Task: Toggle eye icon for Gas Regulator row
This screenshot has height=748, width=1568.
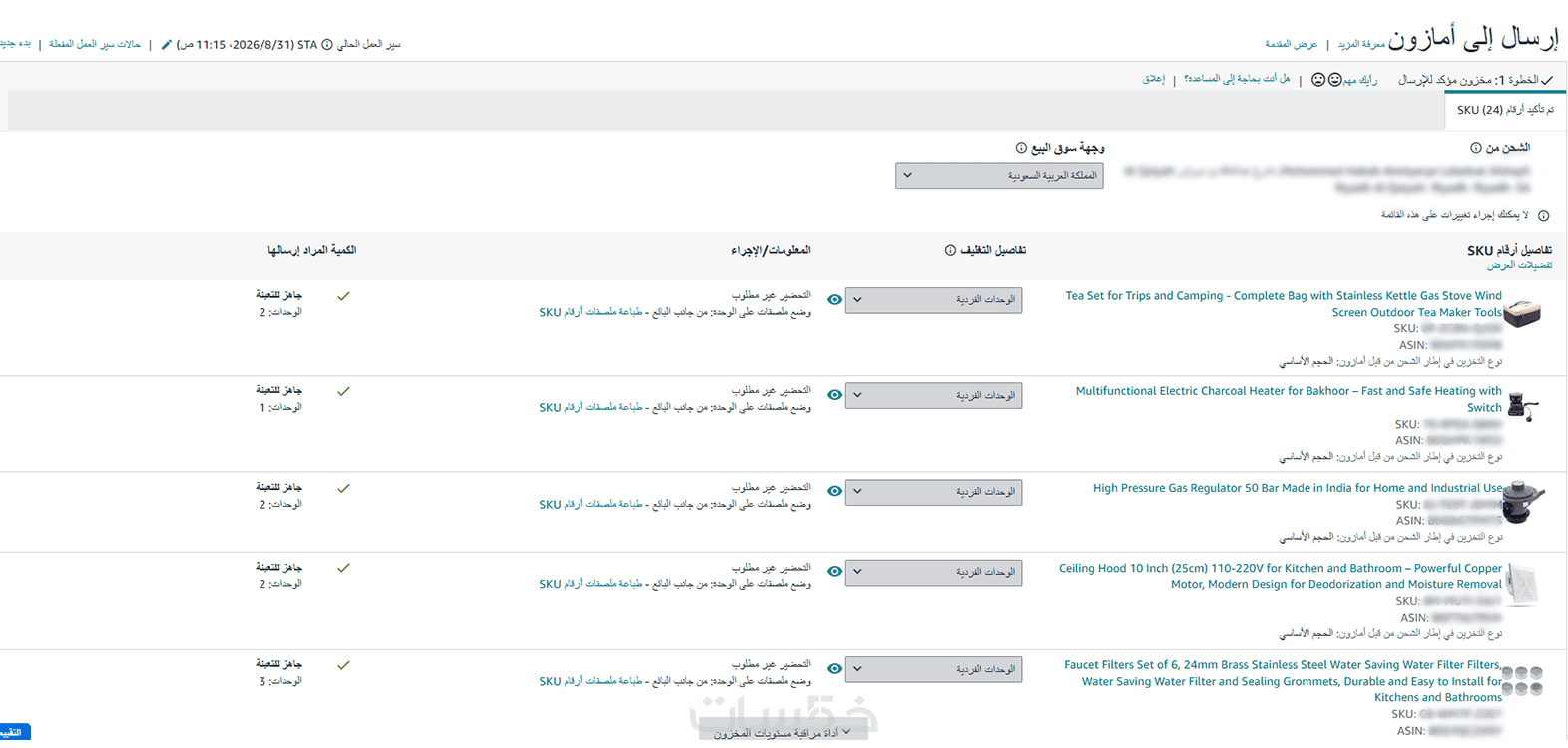Action: pyautogui.click(x=835, y=492)
